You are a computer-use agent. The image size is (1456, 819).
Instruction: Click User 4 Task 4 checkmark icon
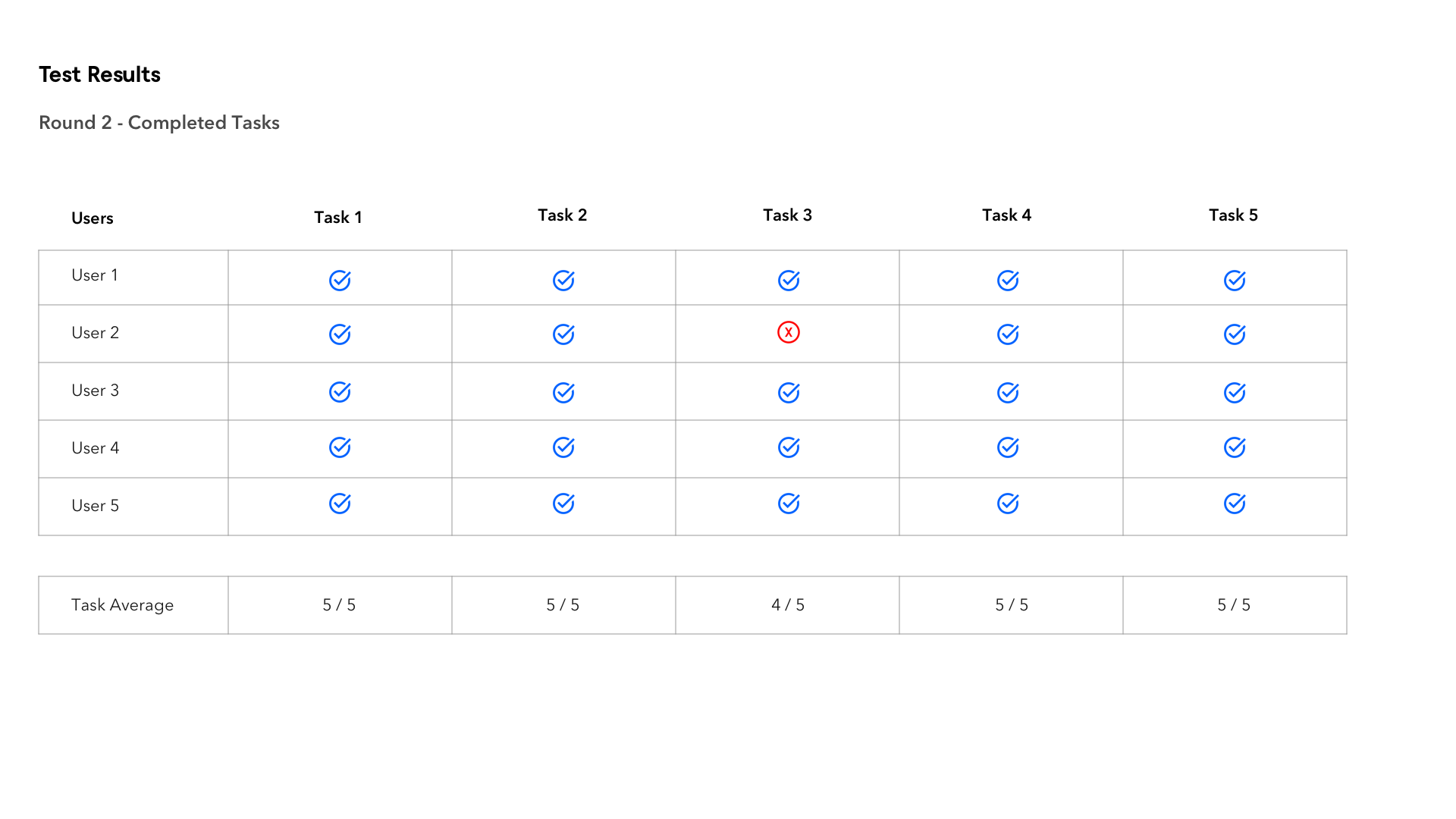(x=1008, y=447)
